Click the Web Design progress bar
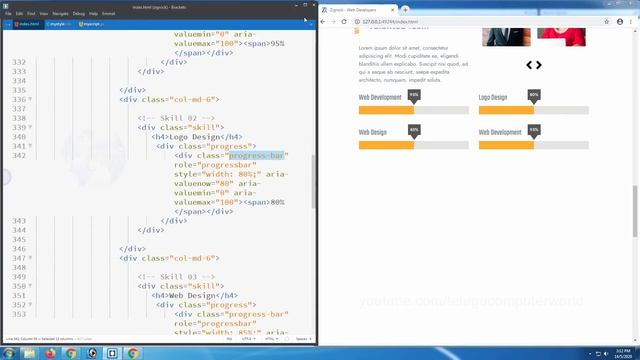Screen dimensions: 640x360 (414, 145)
